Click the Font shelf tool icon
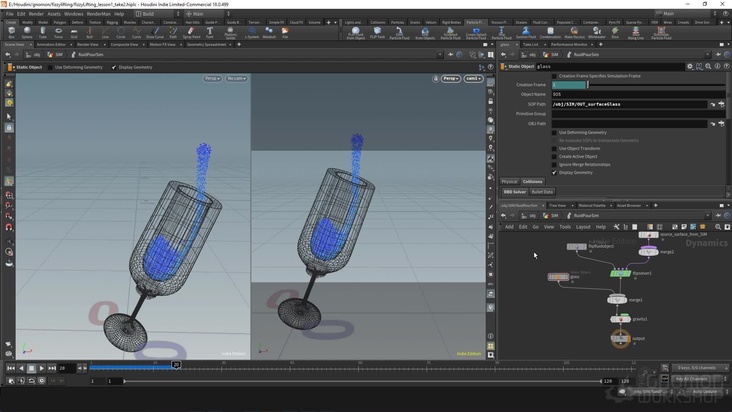 pyautogui.click(x=210, y=31)
